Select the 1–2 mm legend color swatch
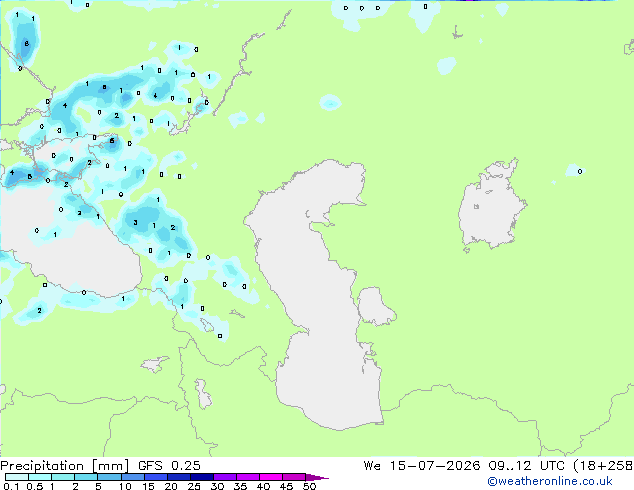634x490 pixels. point(63,477)
